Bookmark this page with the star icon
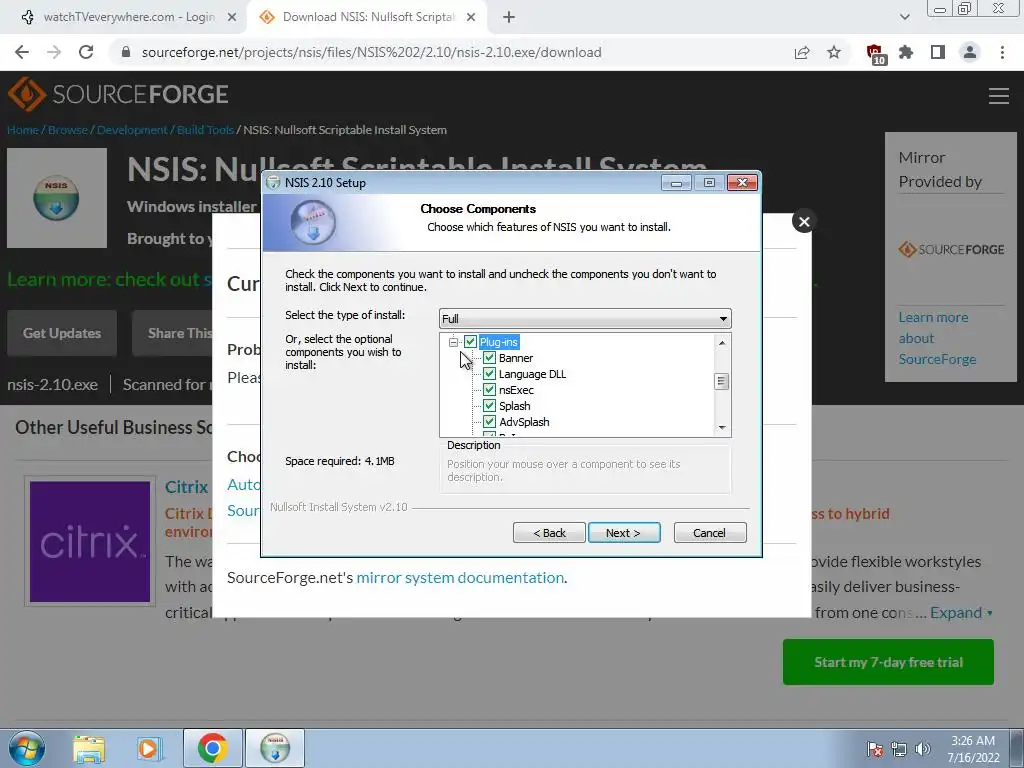1024x768 pixels. pyautogui.click(x=834, y=52)
